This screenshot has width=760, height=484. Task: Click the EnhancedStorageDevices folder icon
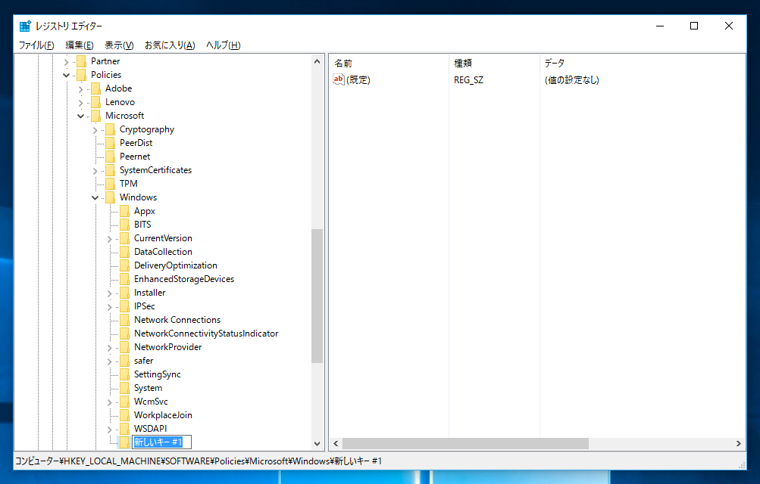coord(125,279)
